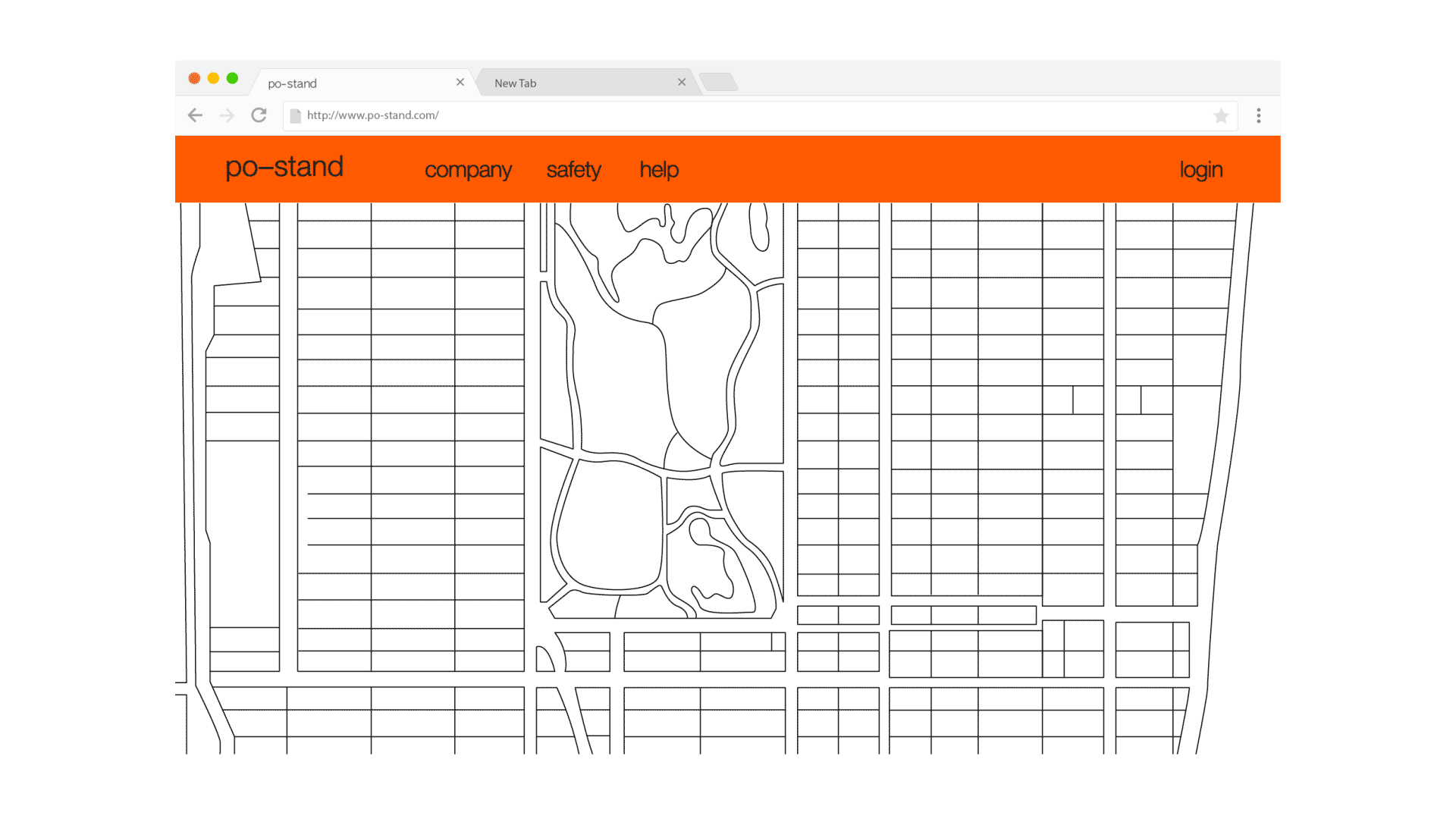Click the red window close button
Image resolution: width=1456 pixels, height=819 pixels.
pos(194,78)
